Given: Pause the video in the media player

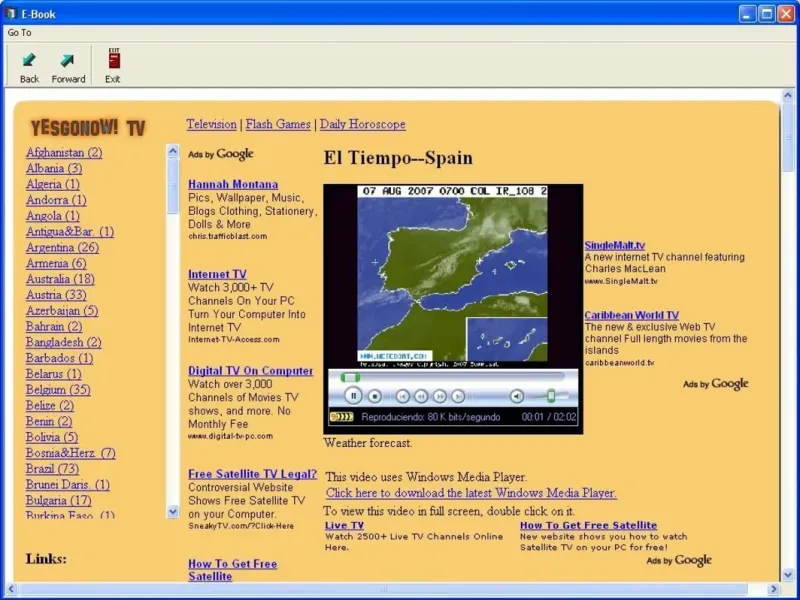Looking at the screenshot, I should [353, 396].
